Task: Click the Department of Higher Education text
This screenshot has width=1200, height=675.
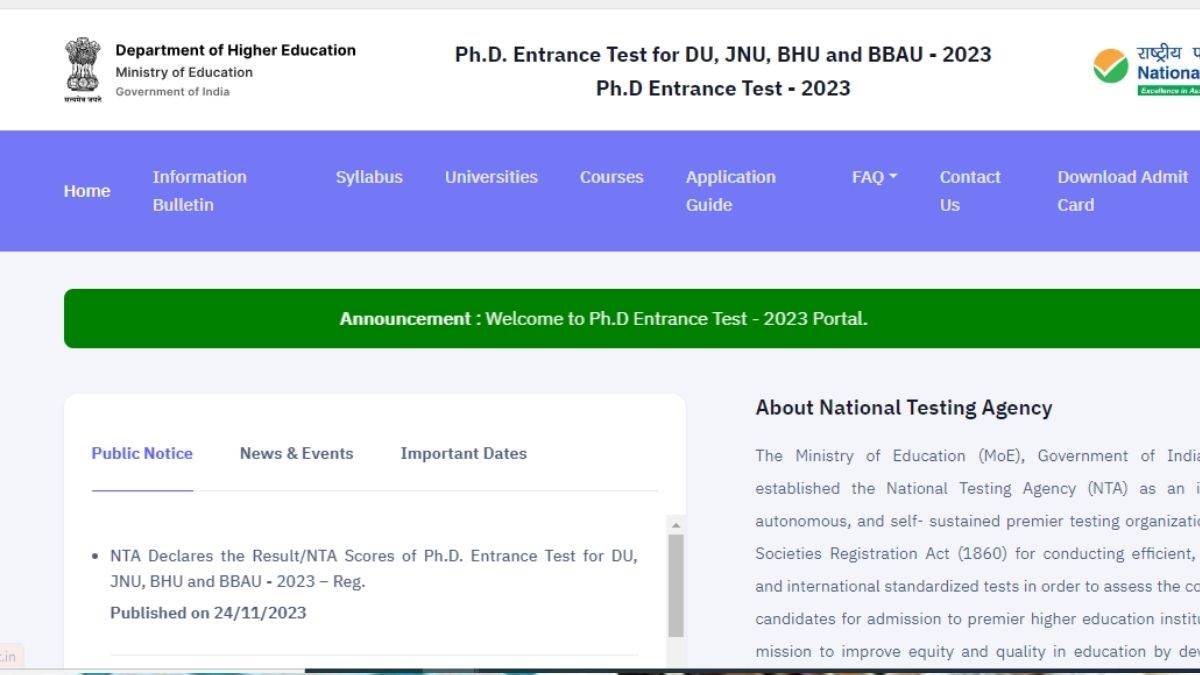Action: [x=235, y=50]
